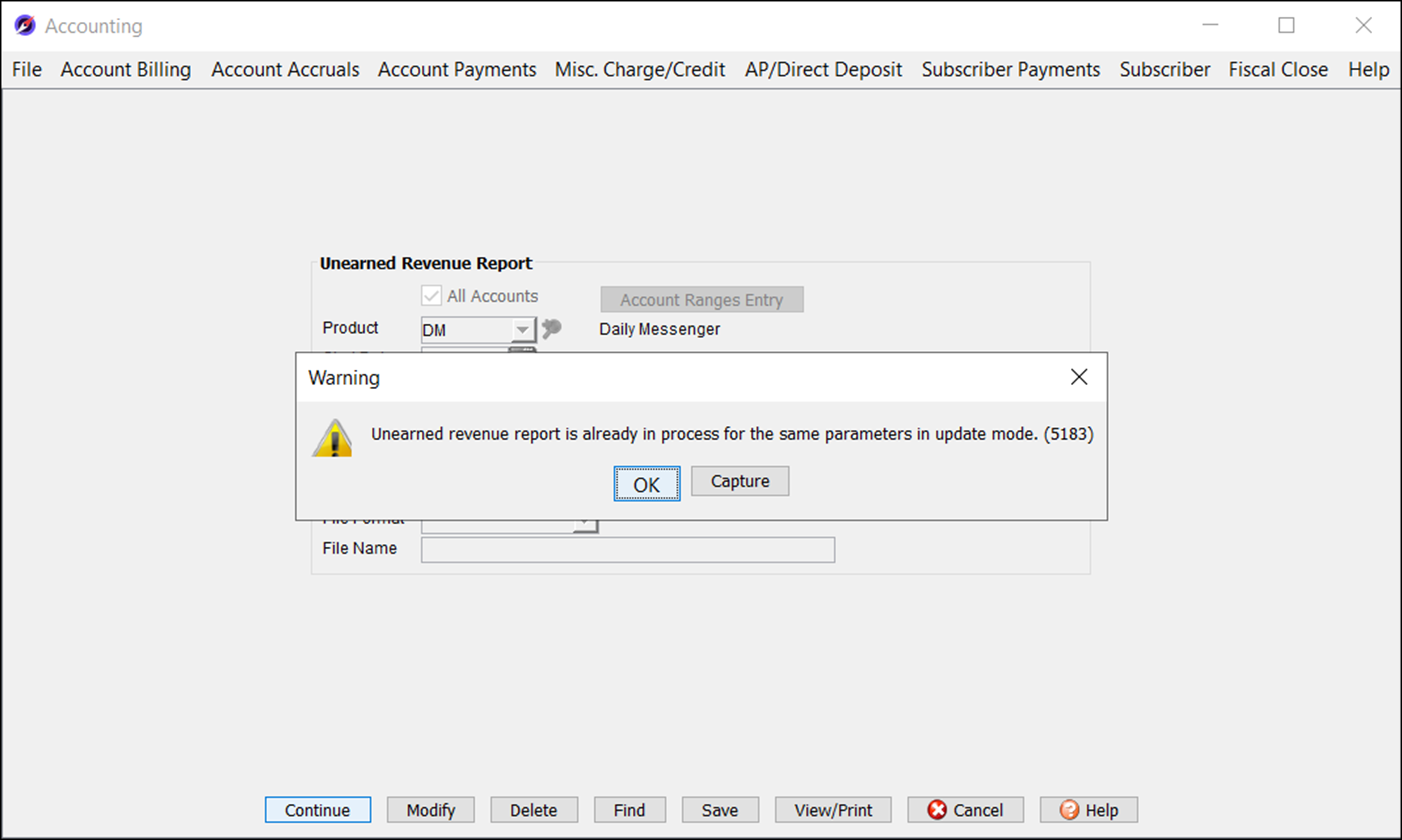Screen dimensions: 1402x840
Task: Open the Subscriber Payments menu
Action: [1010, 69]
